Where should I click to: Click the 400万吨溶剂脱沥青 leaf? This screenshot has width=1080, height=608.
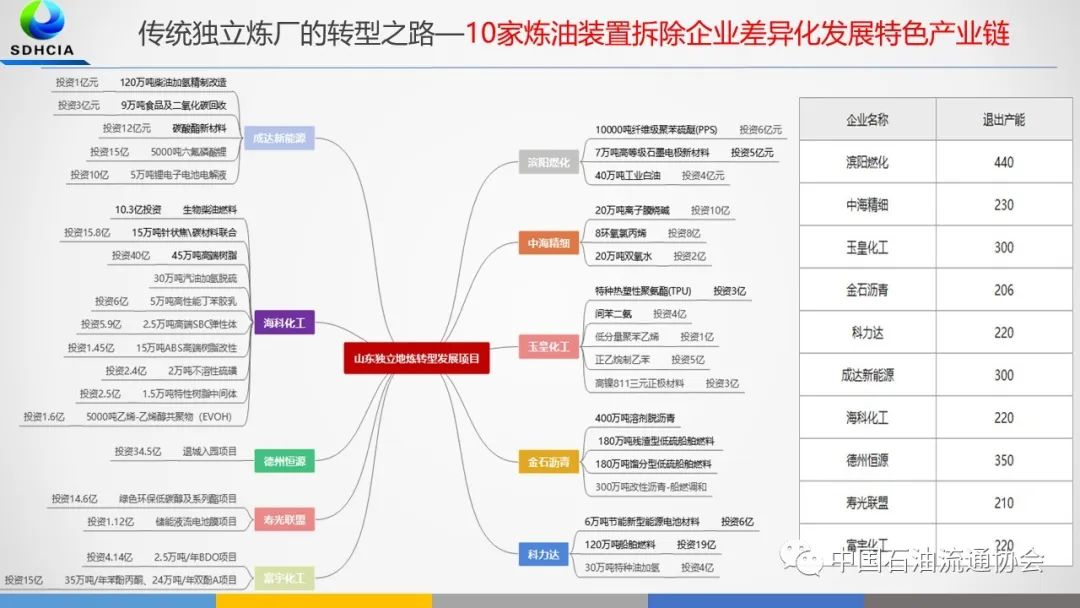(x=635, y=418)
